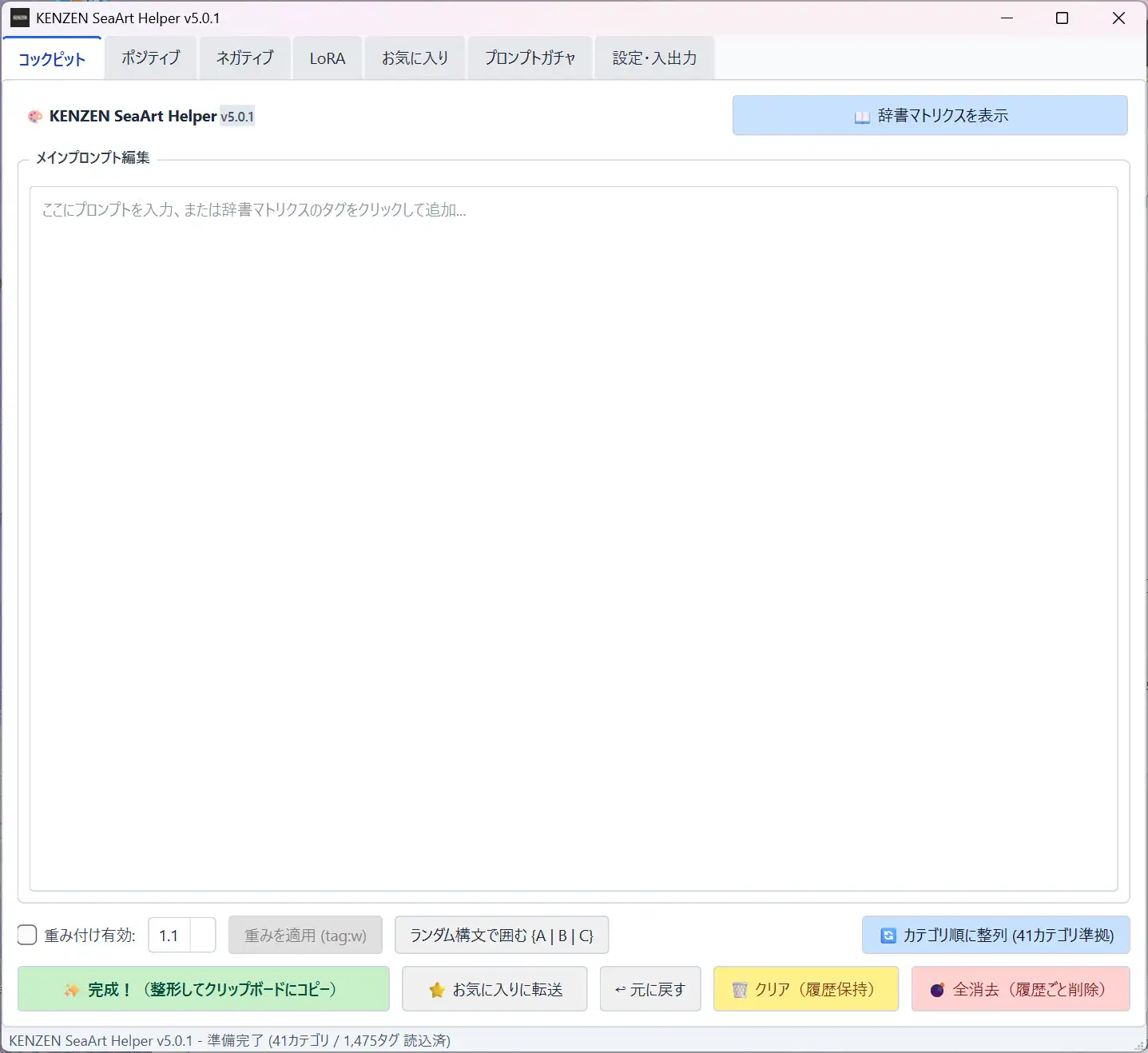Click the resize grip at window corner

1140,1045
